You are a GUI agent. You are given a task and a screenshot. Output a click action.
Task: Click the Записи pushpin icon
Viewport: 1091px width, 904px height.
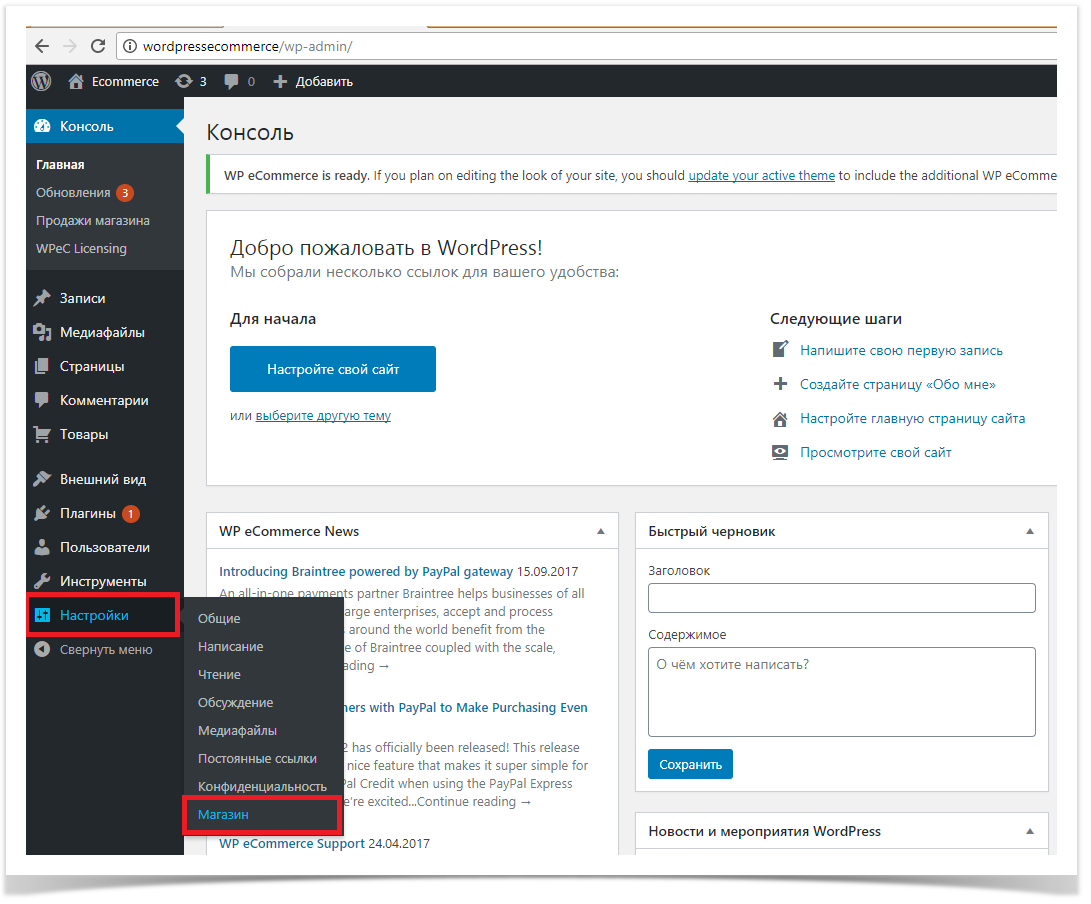[x=42, y=298]
